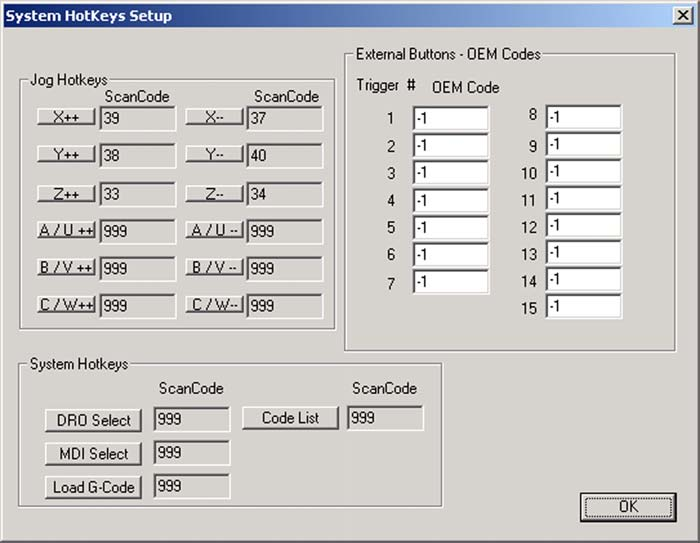The height and width of the screenshot is (543, 700).
Task: Click the C / W++ scancode field
Action: pos(138,306)
